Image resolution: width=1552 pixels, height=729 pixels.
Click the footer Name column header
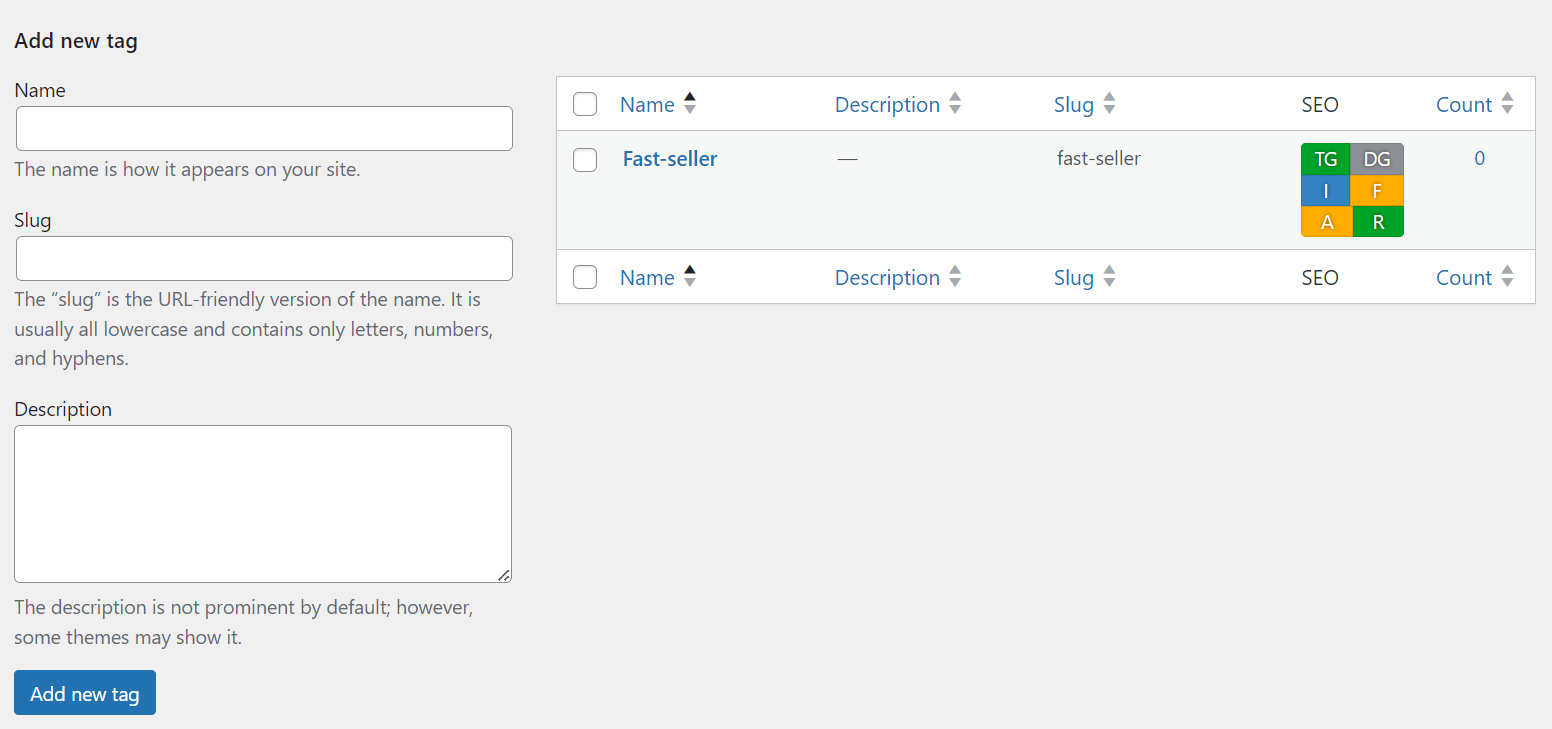pyautogui.click(x=647, y=277)
